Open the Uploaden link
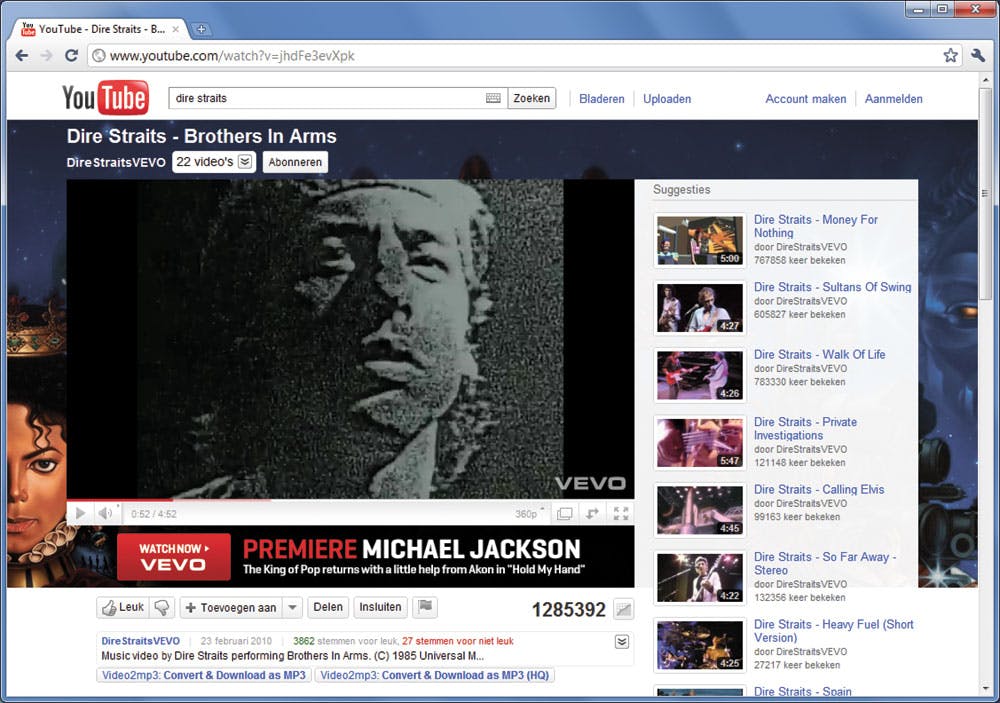Image resolution: width=1000 pixels, height=703 pixels. [x=666, y=99]
